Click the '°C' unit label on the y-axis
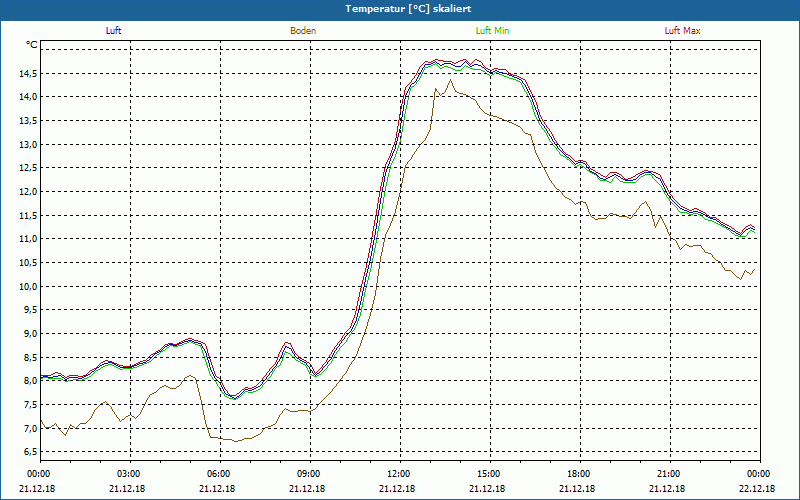This screenshot has height=500, width=800. click(32, 45)
